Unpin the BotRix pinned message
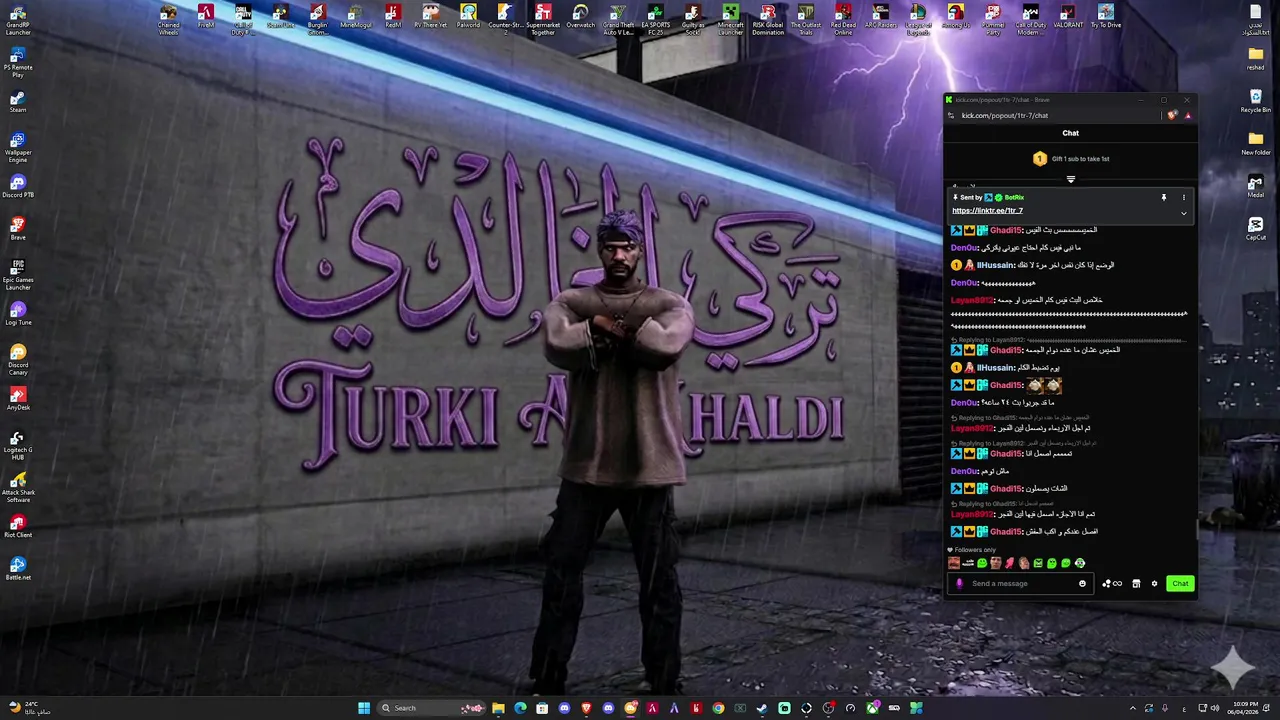 coord(1163,197)
